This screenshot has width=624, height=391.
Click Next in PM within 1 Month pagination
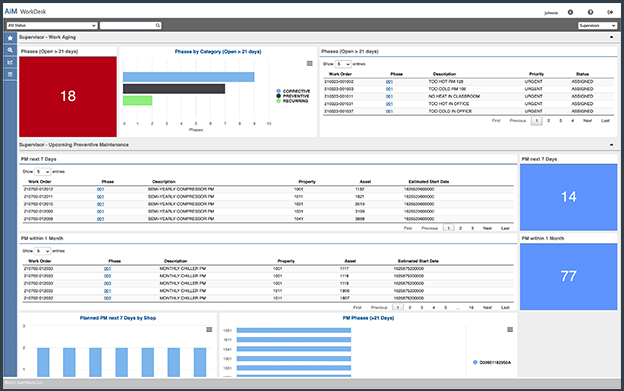[487, 307]
